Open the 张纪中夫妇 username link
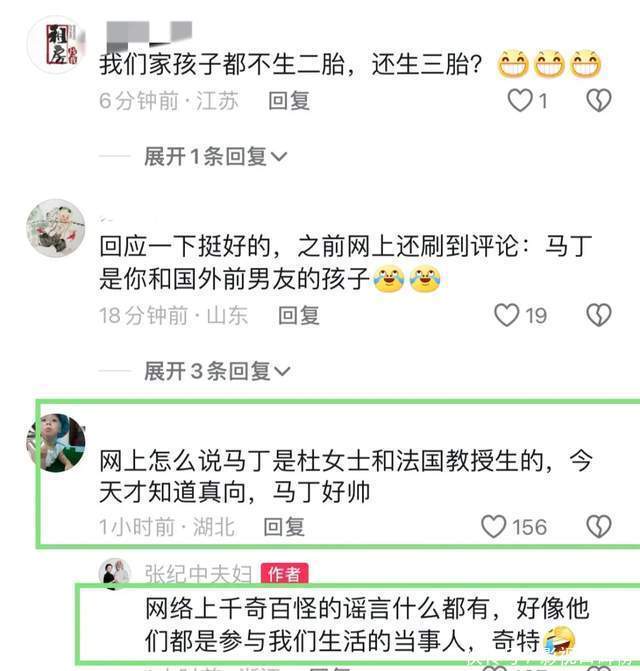This screenshot has height=671, width=640. click(198, 573)
